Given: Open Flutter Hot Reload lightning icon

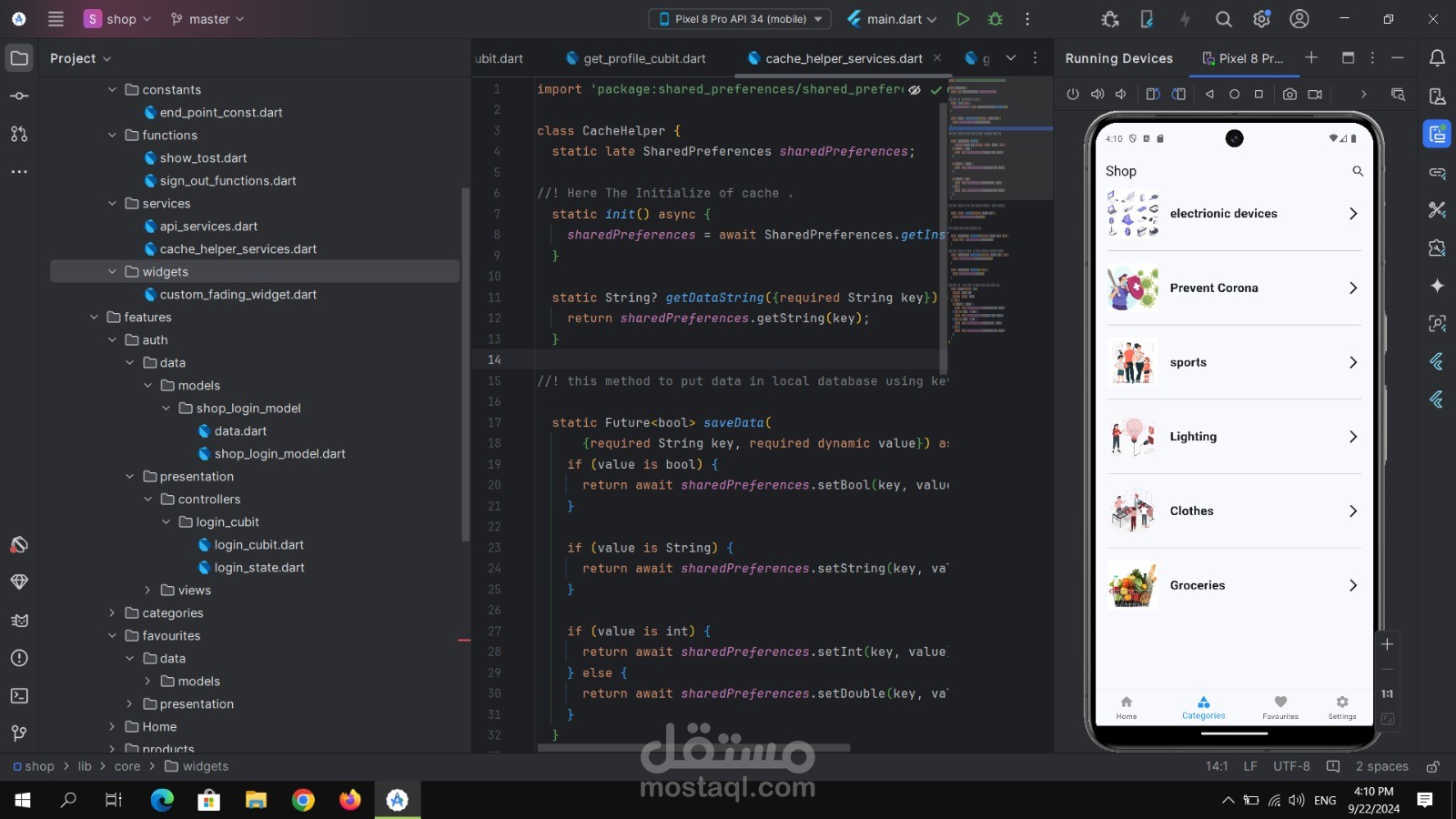Looking at the screenshot, I should (x=1184, y=18).
